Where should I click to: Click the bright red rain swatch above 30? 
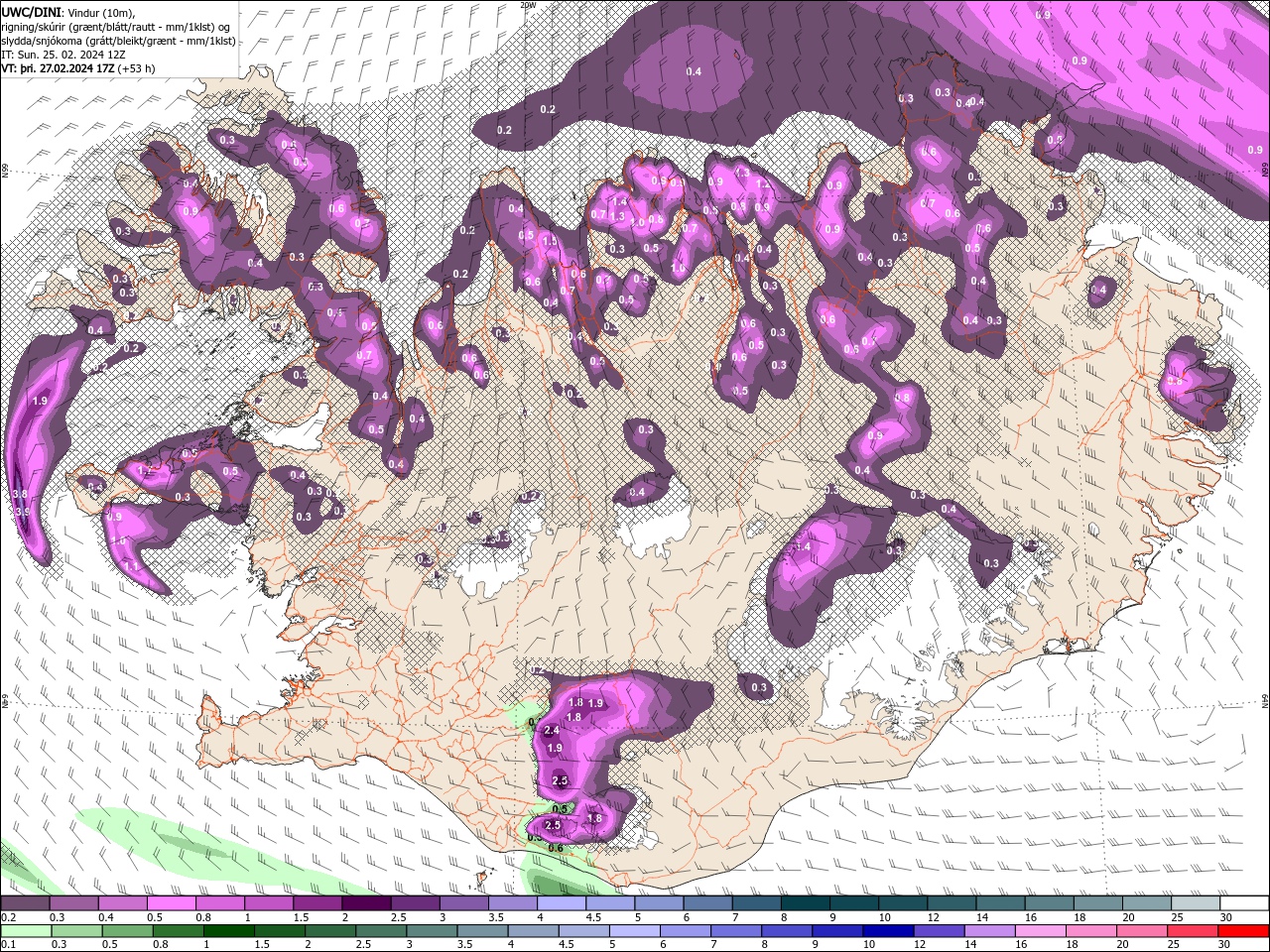[1243, 931]
